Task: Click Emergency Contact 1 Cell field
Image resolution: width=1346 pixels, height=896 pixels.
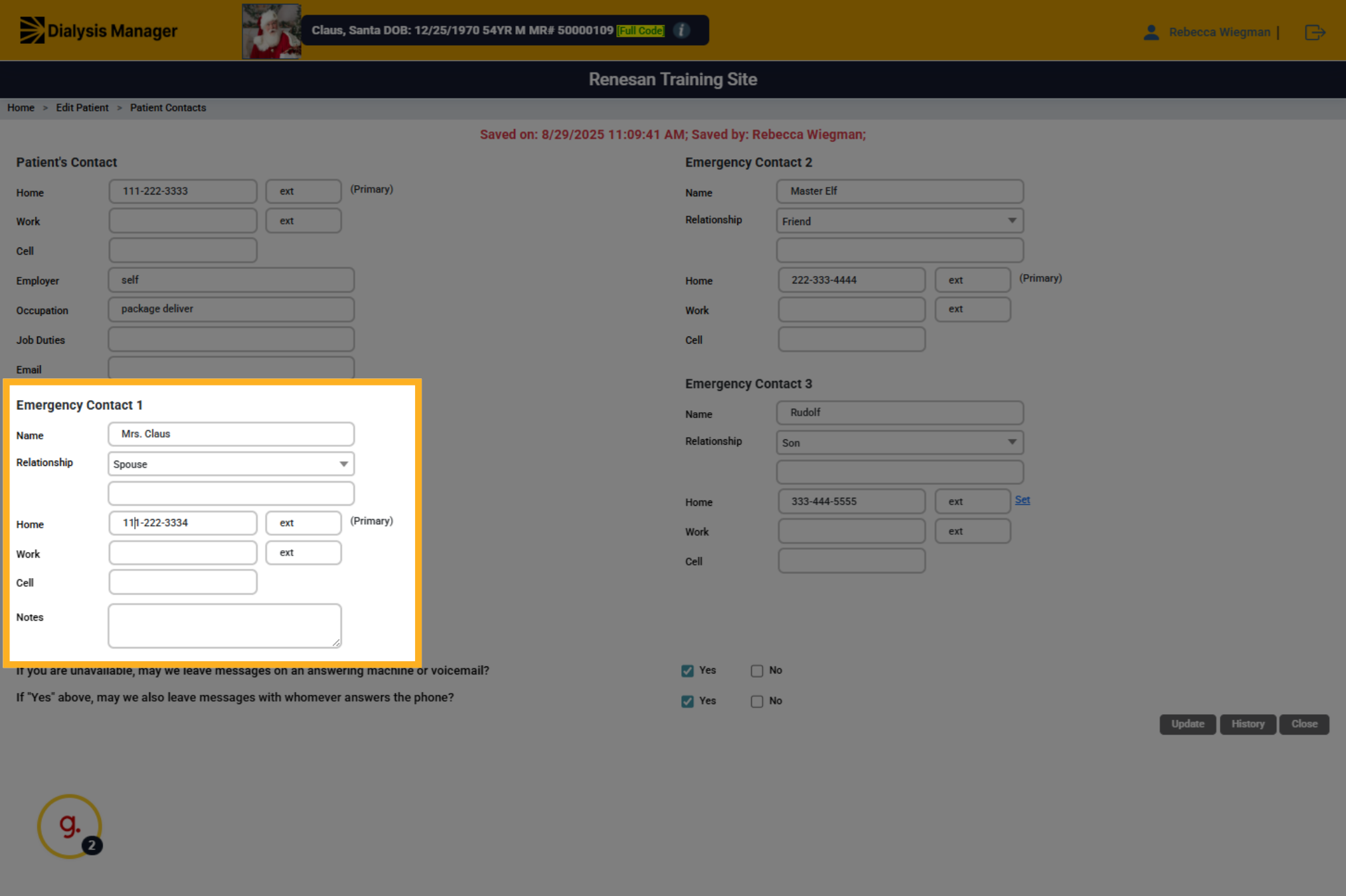Action: point(183,582)
